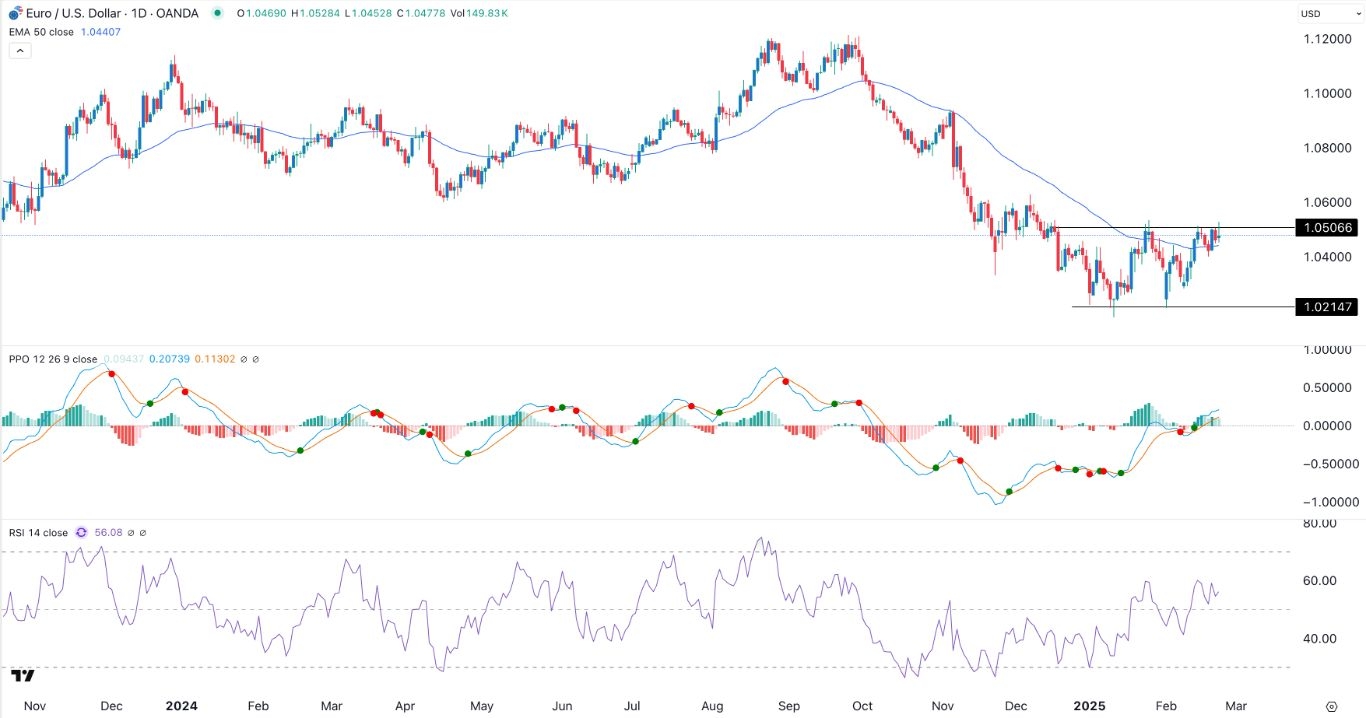Open chart settings via bottom-right gear icon
This screenshot has width=1366, height=718.
click(1331, 705)
